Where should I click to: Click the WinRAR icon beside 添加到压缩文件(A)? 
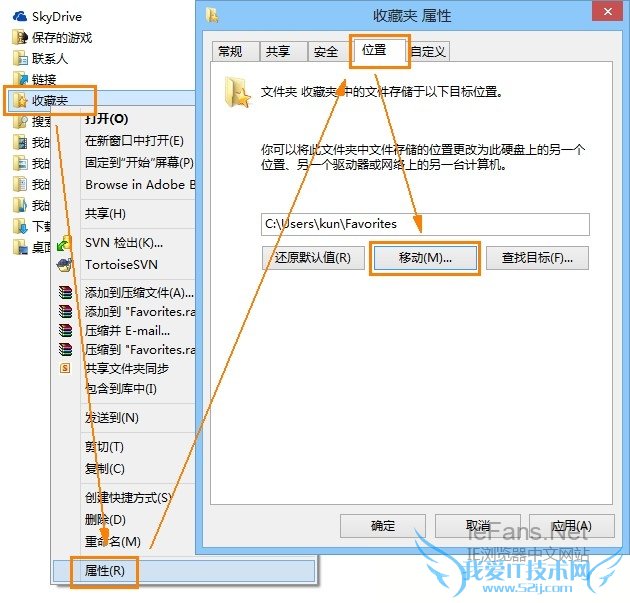pos(65,292)
